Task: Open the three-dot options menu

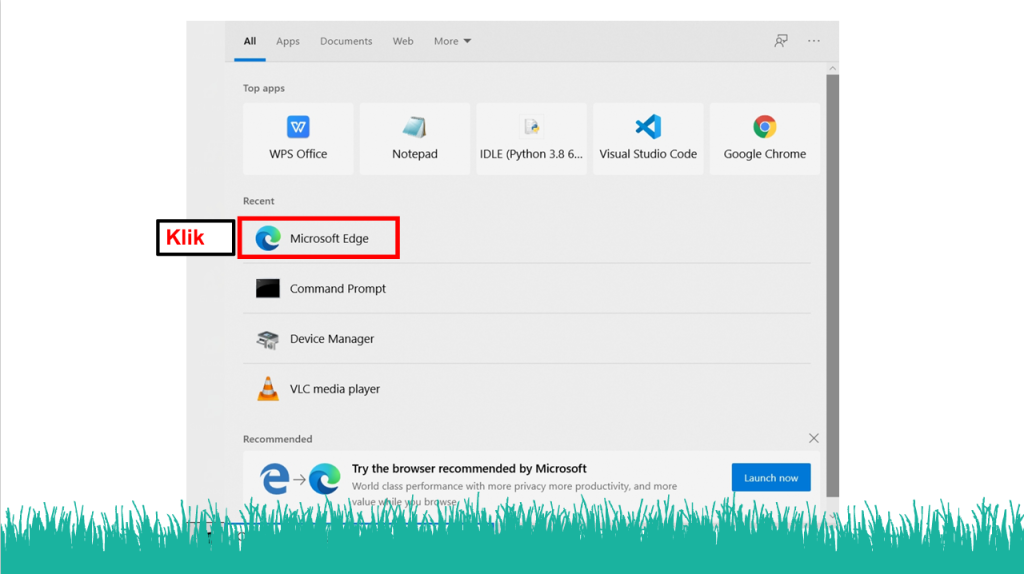Action: [x=814, y=41]
